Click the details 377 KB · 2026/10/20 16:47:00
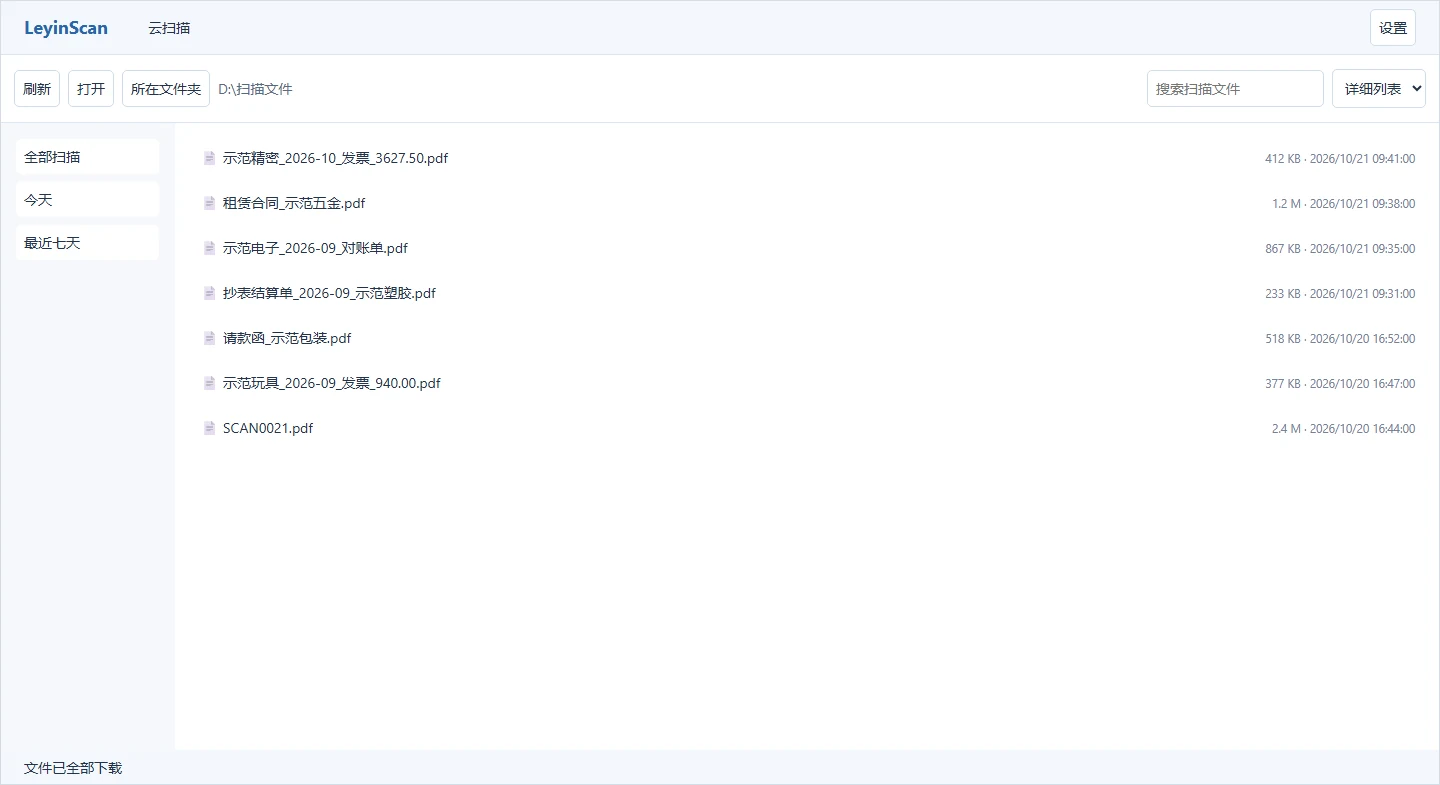 [x=1340, y=384]
